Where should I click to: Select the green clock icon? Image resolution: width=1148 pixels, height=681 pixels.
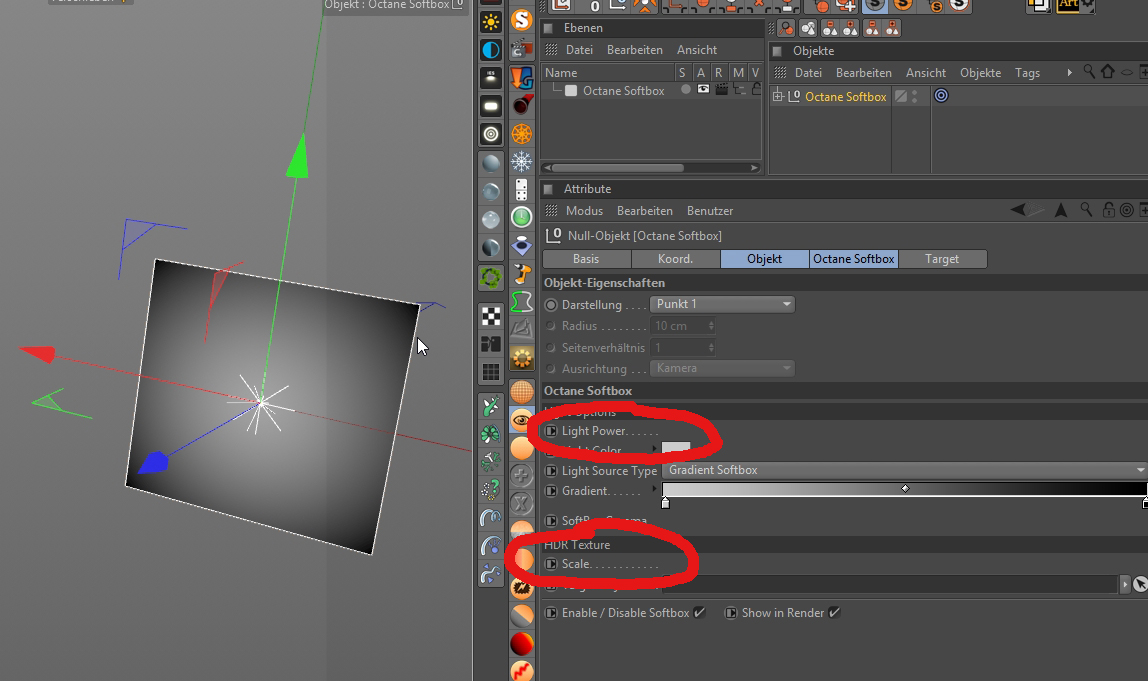click(521, 217)
